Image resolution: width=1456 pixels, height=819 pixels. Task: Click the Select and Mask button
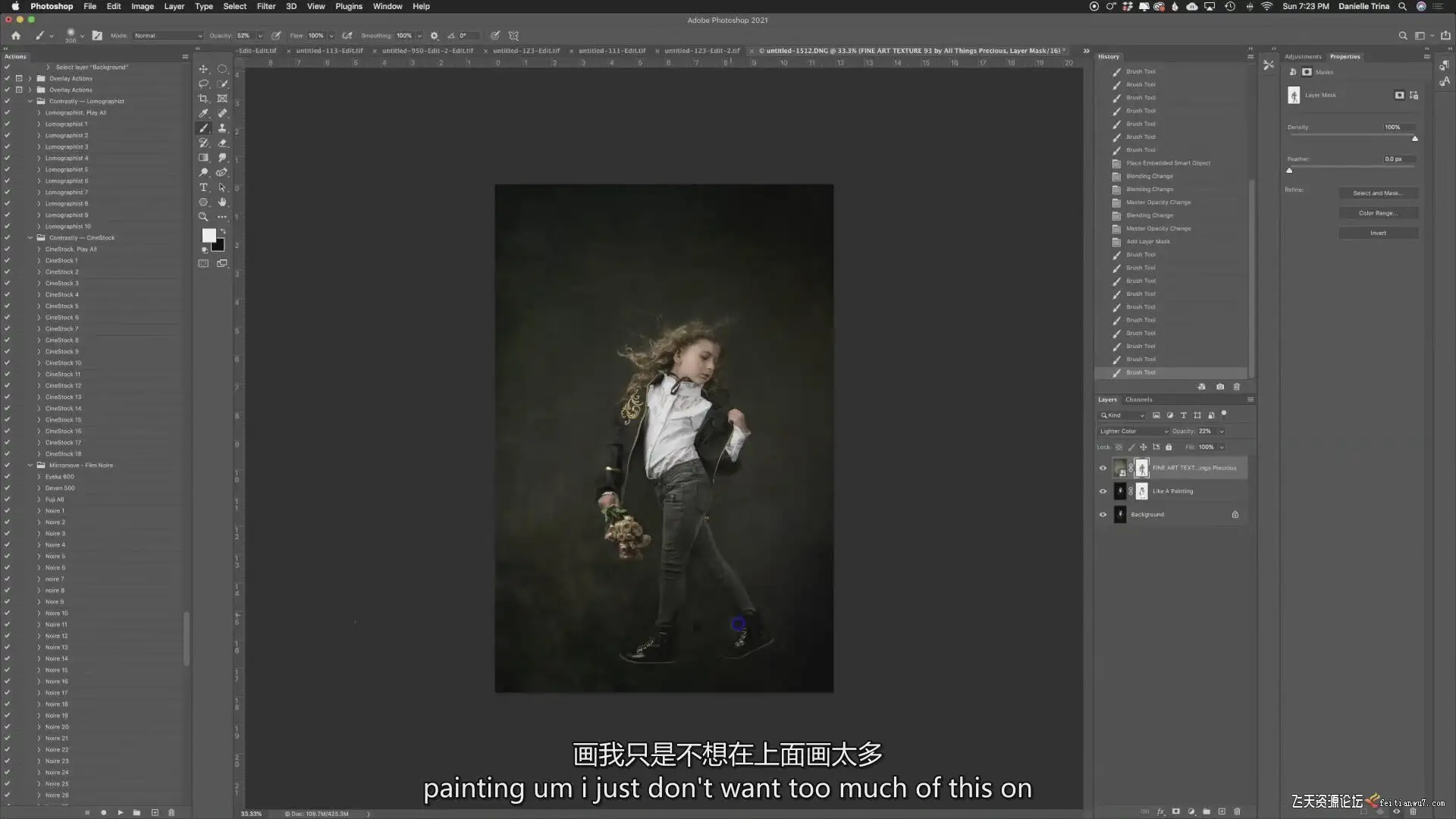[x=1377, y=193]
